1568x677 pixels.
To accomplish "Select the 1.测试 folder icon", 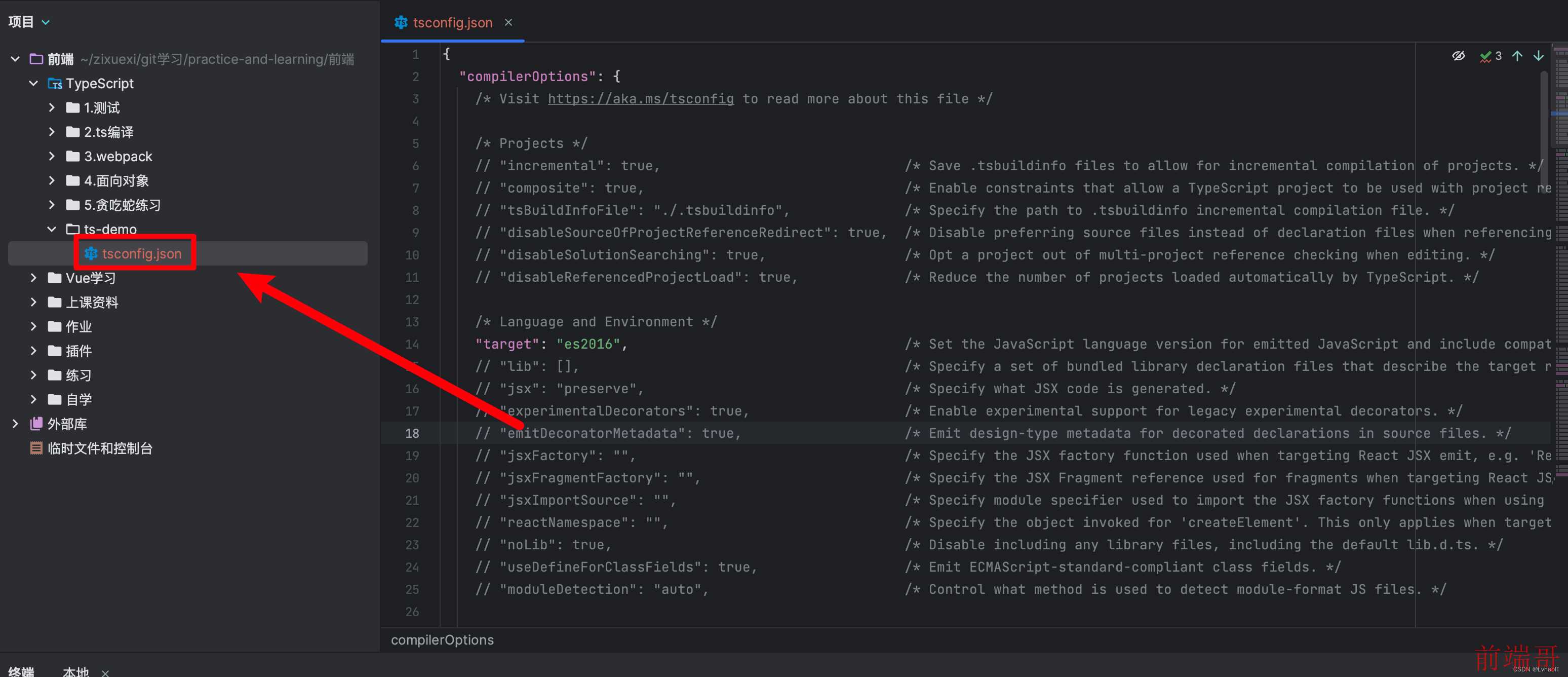I will pyautogui.click(x=73, y=108).
